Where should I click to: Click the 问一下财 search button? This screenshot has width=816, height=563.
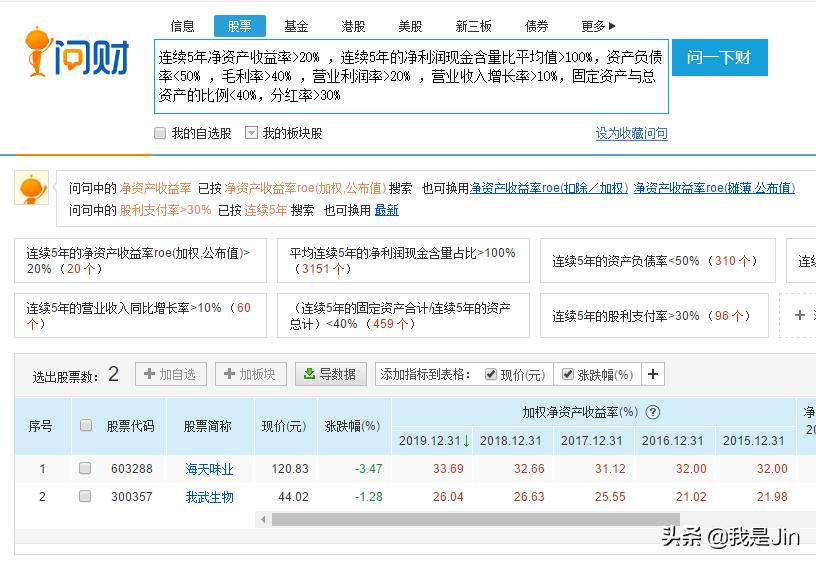tap(720, 57)
